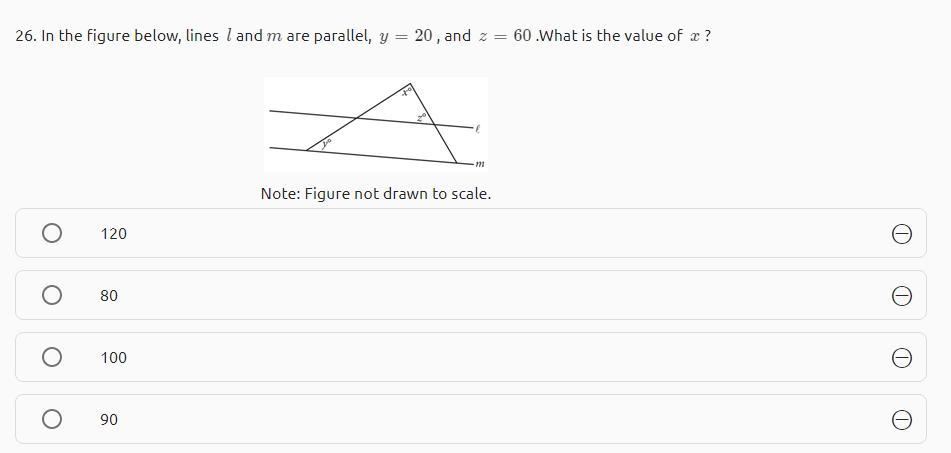
Task: Click the z° angle label in figure
Action: pyautogui.click(x=422, y=118)
